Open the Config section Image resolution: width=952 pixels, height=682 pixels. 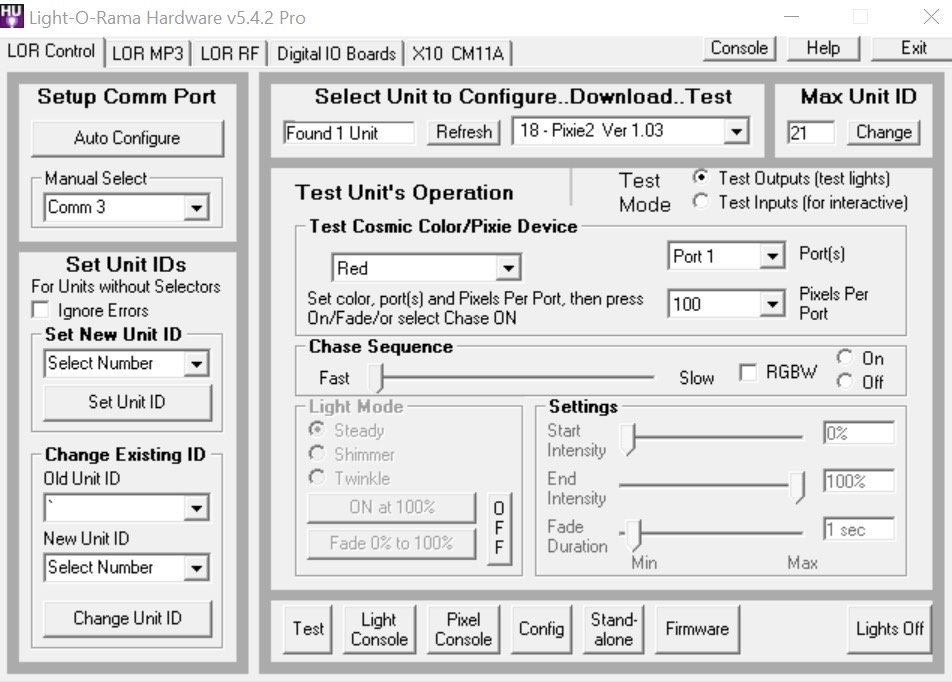point(541,629)
